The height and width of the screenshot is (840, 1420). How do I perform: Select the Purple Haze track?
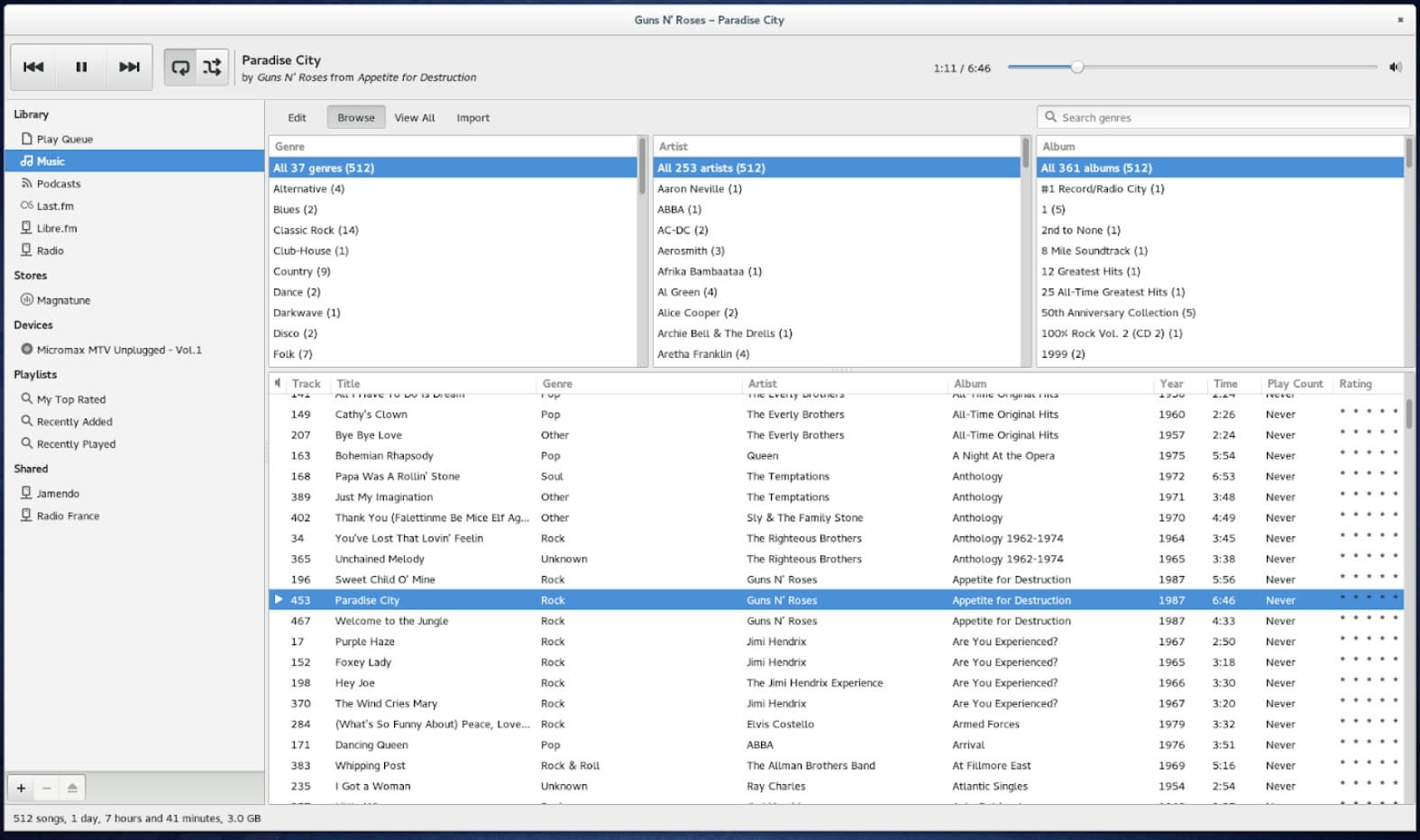(836, 642)
